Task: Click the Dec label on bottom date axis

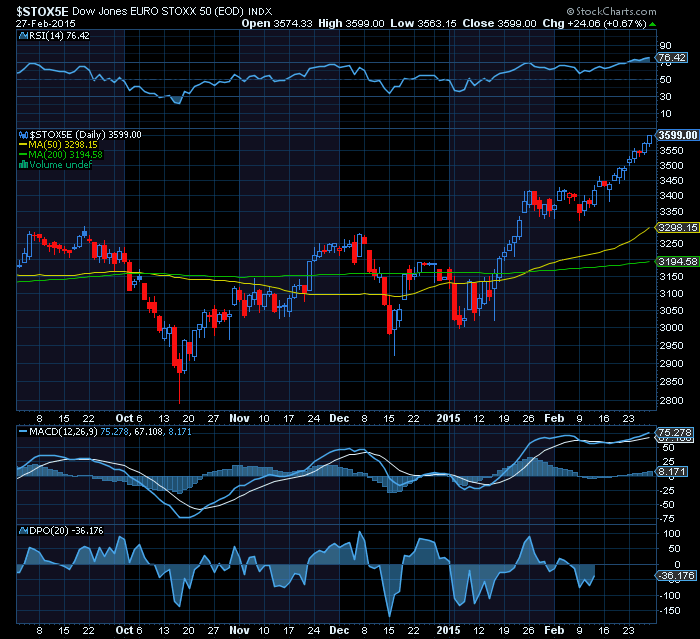Action: coord(339,630)
